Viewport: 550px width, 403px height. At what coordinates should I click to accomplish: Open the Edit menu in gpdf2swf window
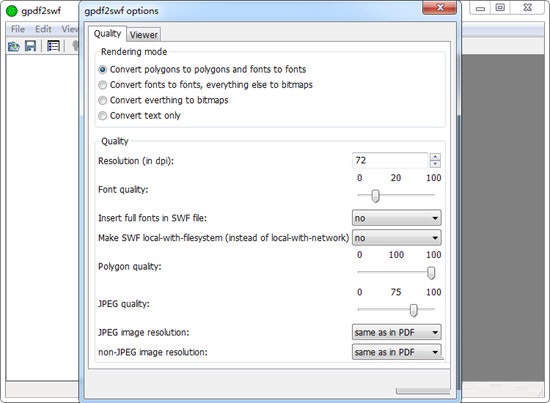[43, 29]
